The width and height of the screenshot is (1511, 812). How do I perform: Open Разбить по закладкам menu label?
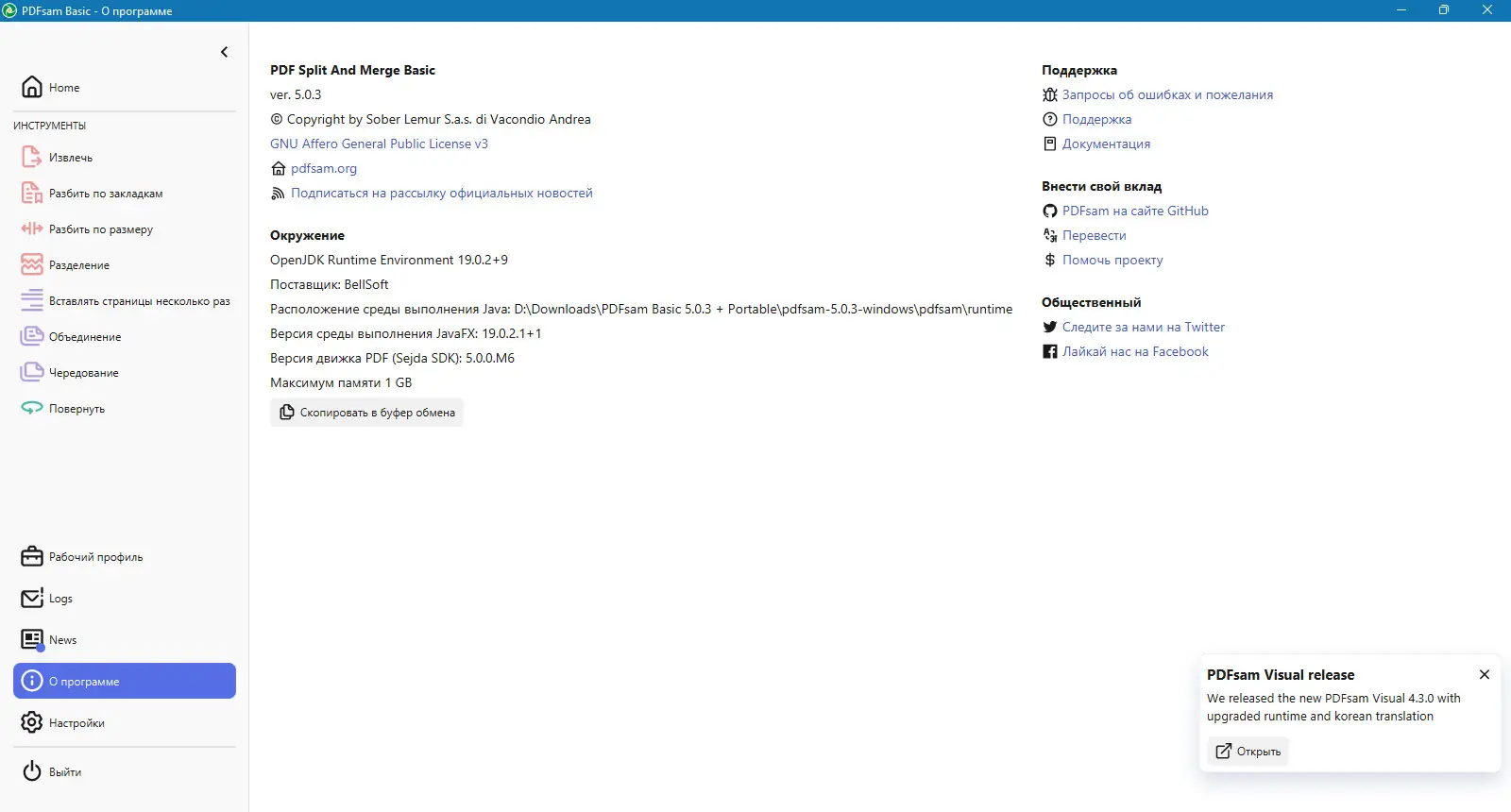pyautogui.click(x=106, y=194)
